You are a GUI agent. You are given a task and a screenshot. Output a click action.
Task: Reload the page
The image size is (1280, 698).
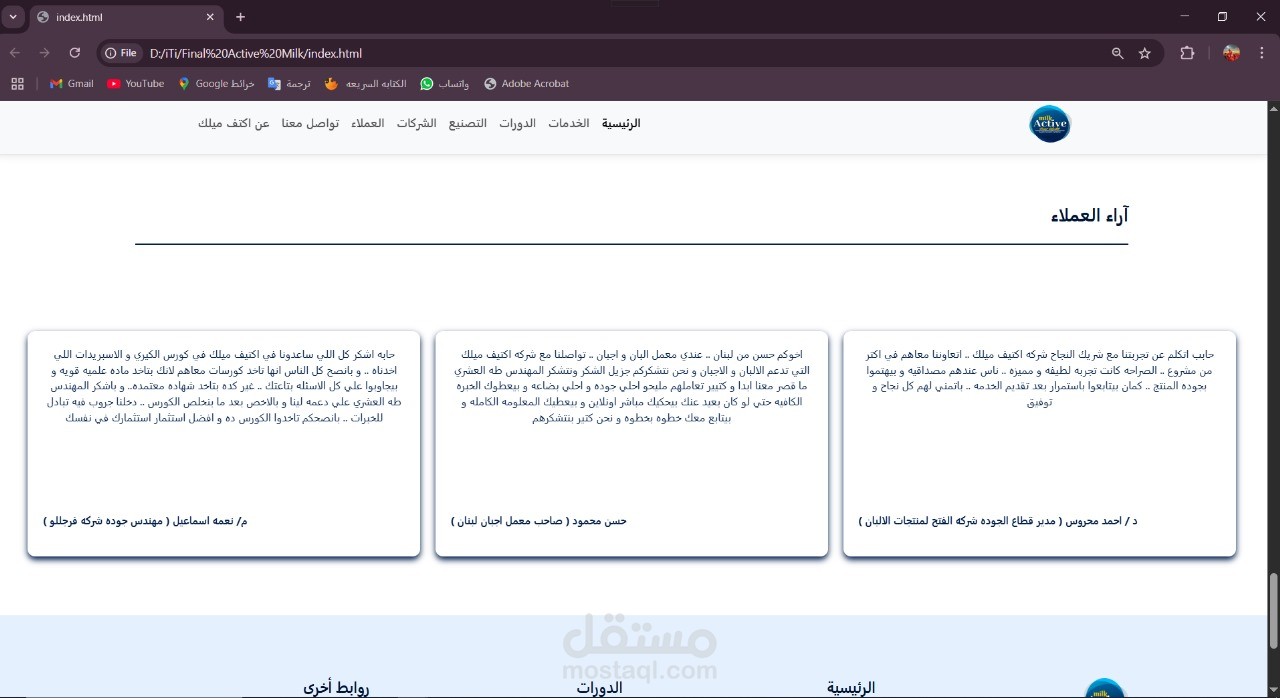pos(74,53)
